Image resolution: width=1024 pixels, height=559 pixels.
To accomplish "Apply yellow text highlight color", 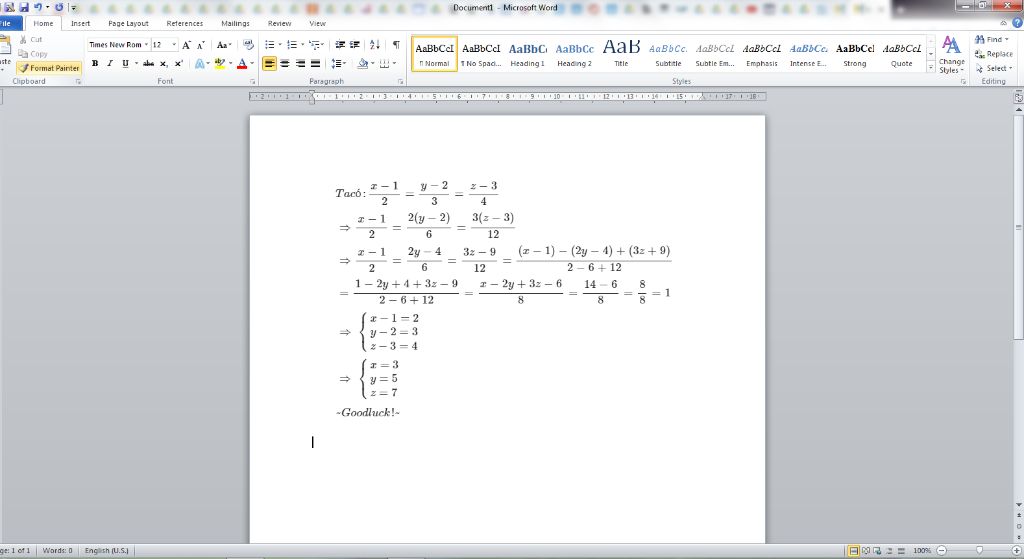I will pos(220,63).
